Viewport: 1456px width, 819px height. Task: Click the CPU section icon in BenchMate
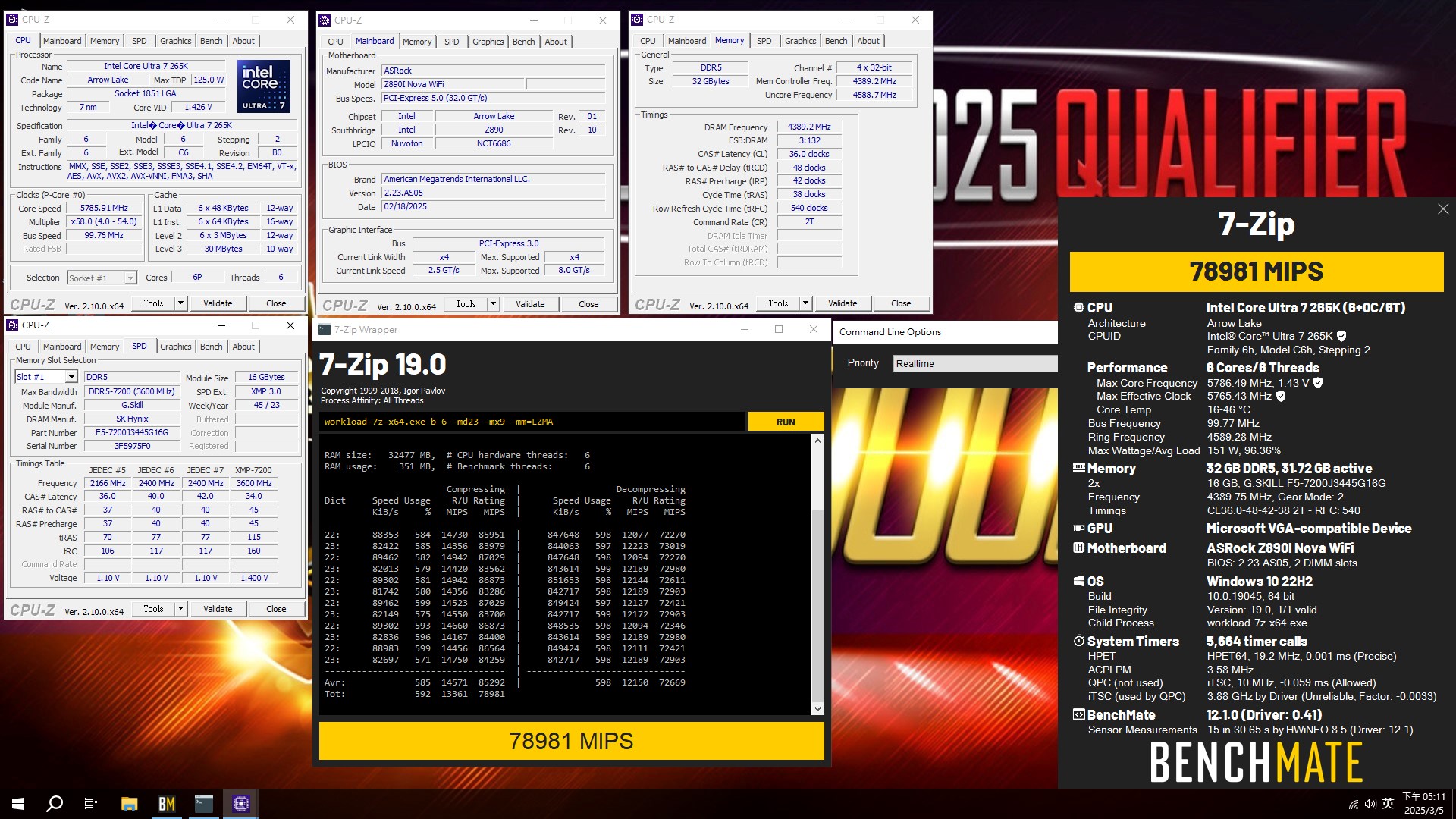point(1078,308)
